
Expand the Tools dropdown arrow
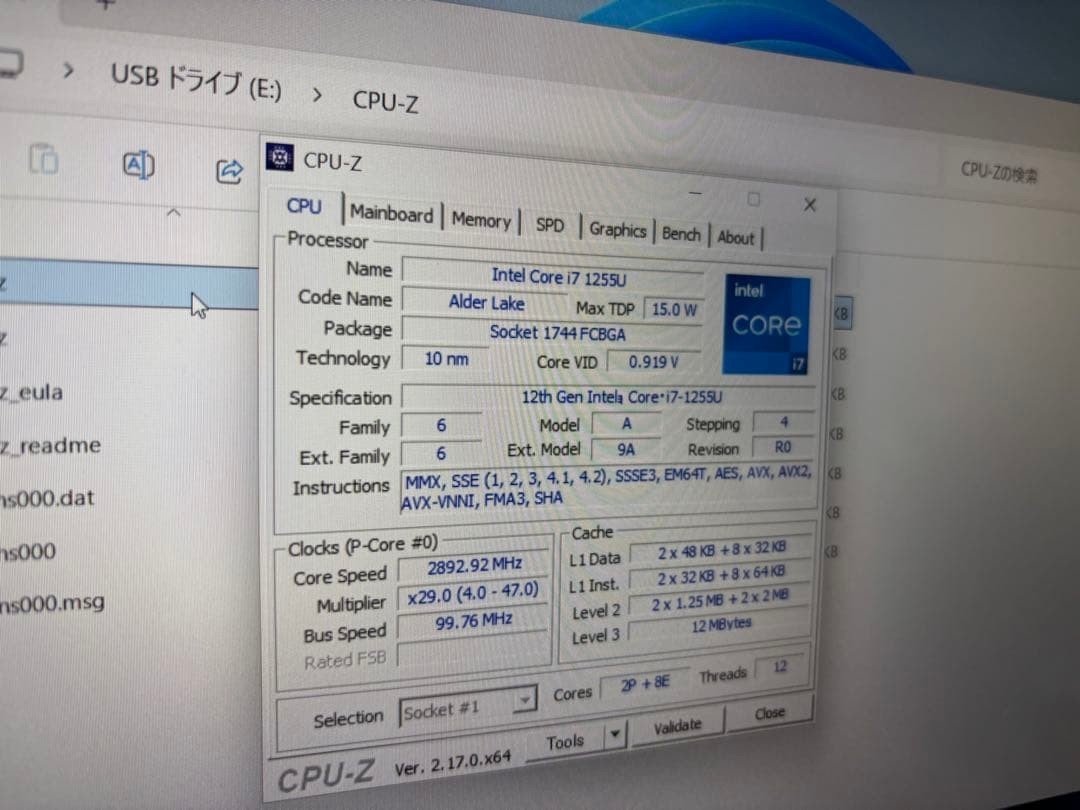pos(615,734)
